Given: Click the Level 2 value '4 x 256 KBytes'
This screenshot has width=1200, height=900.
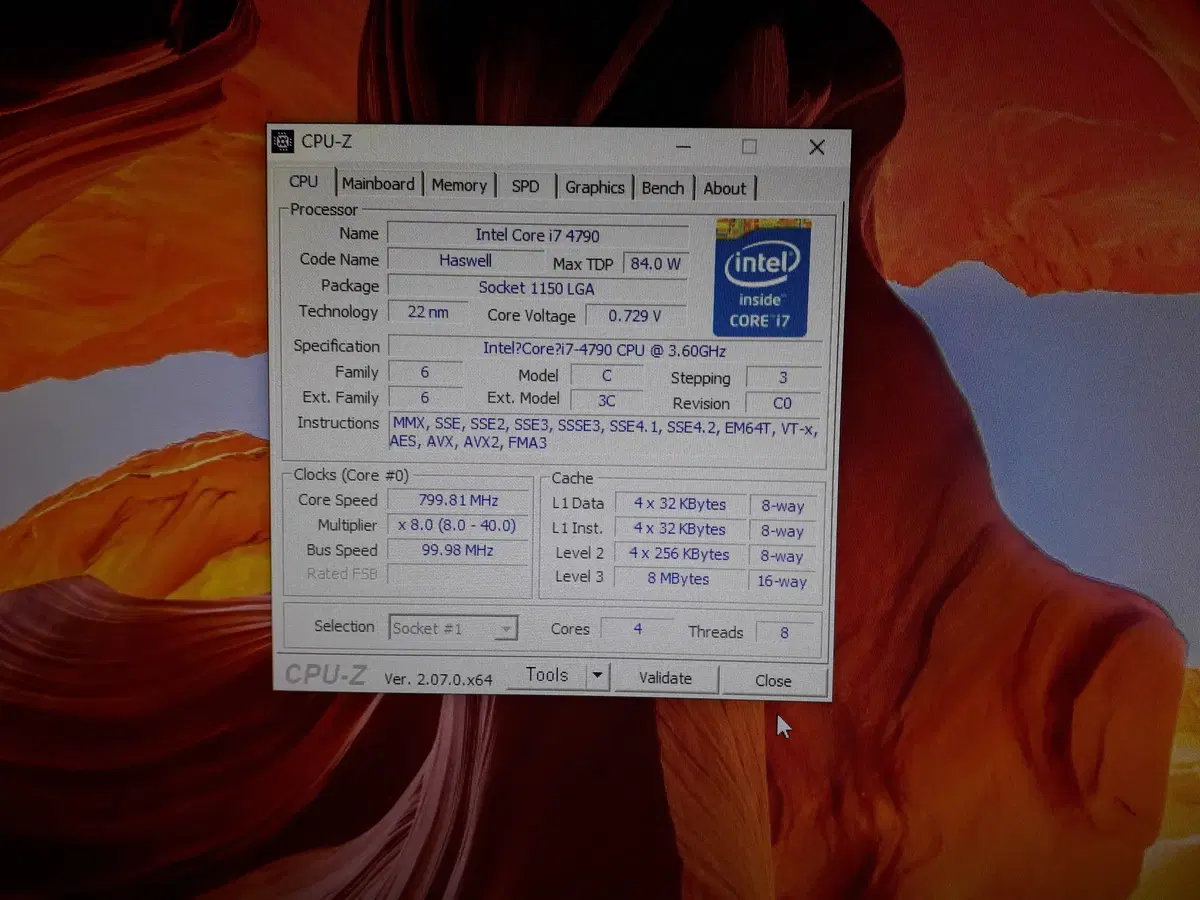Looking at the screenshot, I should click(x=679, y=554).
